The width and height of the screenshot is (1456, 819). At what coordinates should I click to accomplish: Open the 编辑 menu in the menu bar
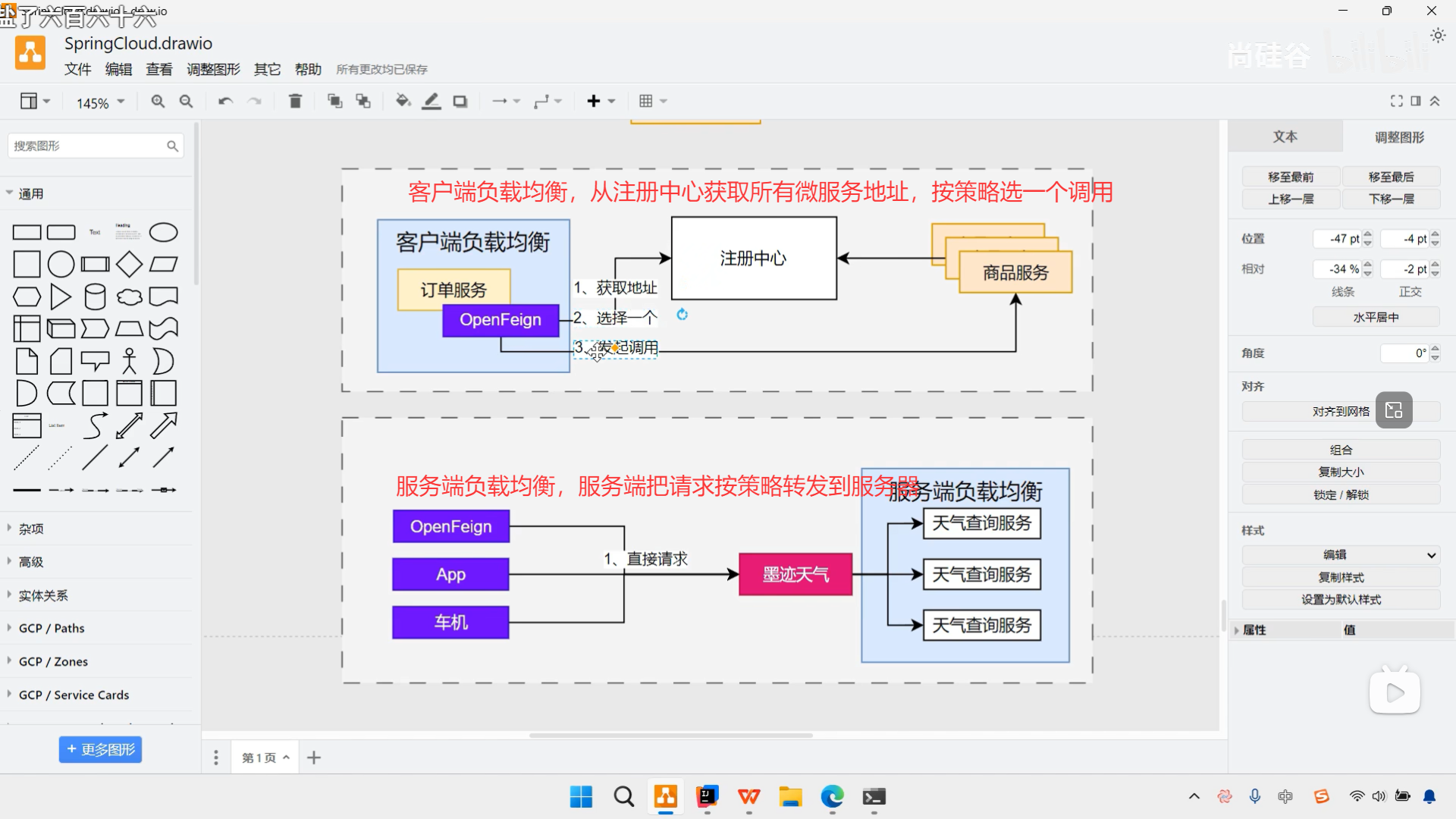[118, 69]
